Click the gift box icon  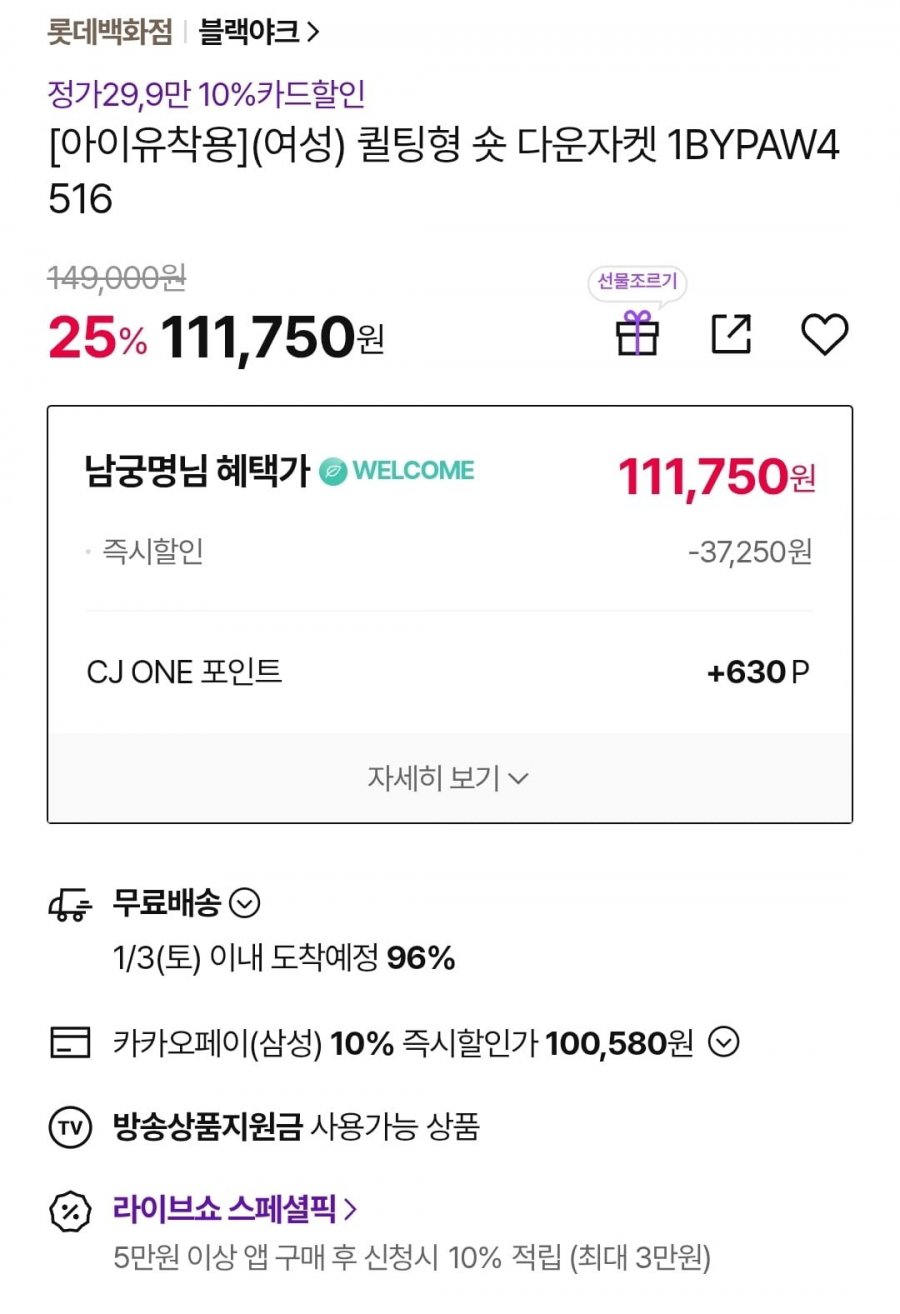click(x=637, y=333)
